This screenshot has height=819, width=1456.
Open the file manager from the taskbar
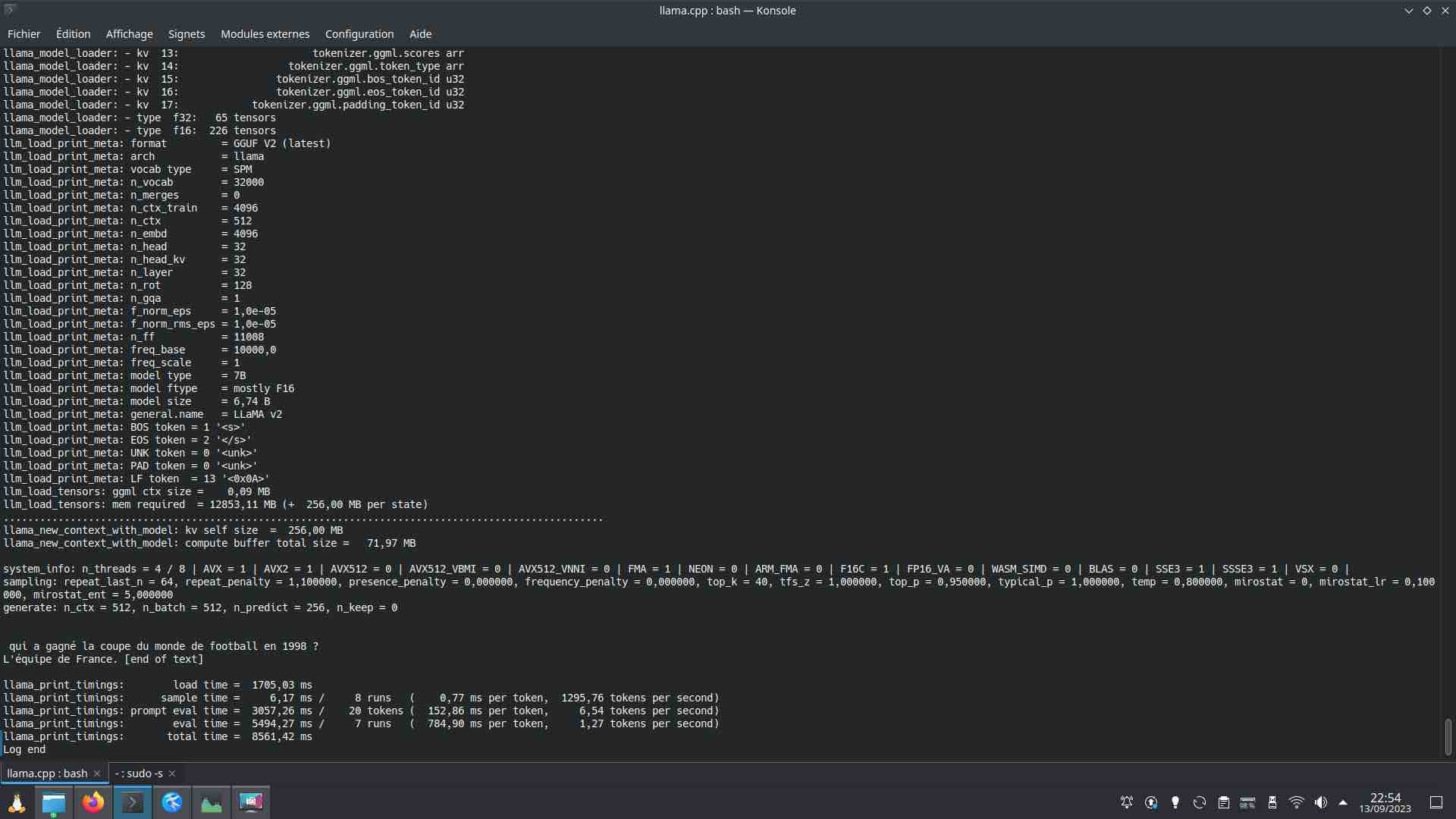point(53,802)
